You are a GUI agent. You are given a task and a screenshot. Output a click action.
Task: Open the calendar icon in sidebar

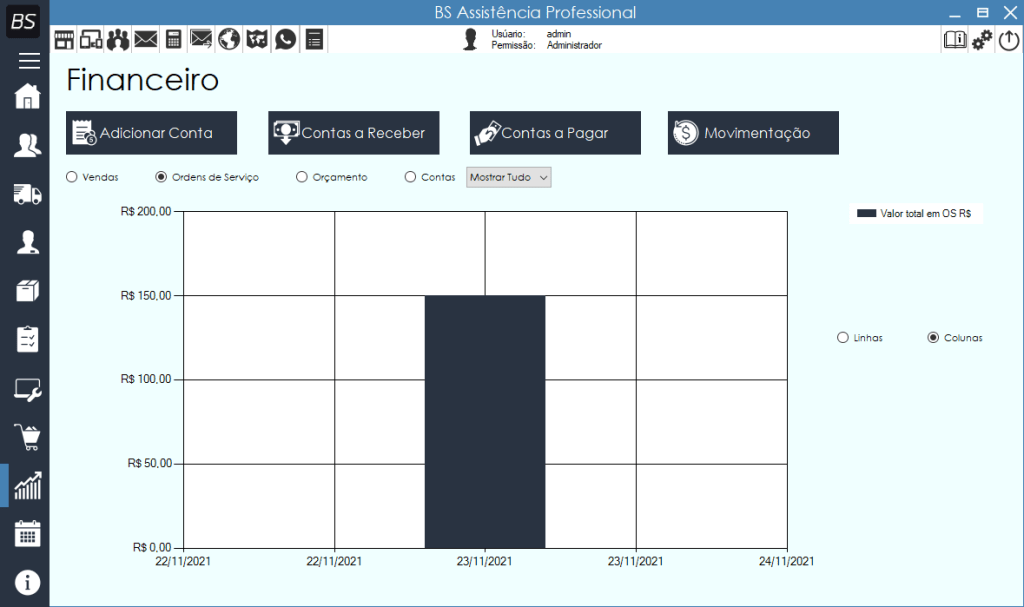[x=28, y=533]
